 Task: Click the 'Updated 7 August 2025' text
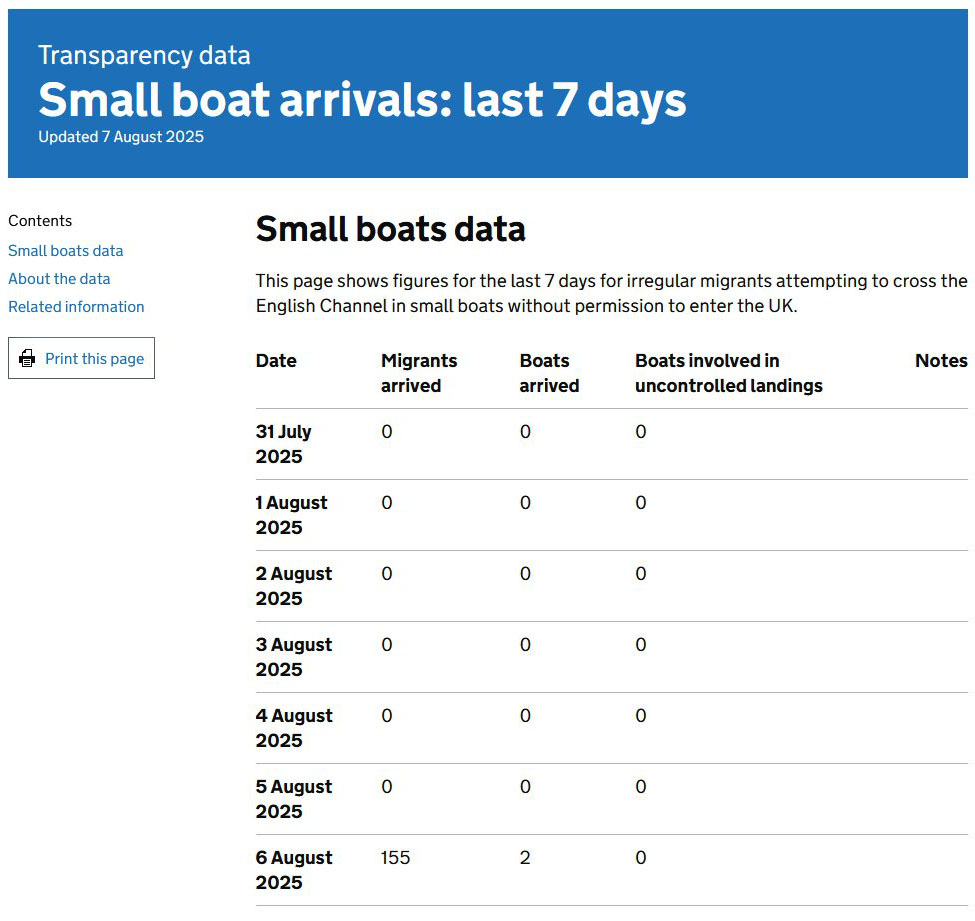coord(121,137)
